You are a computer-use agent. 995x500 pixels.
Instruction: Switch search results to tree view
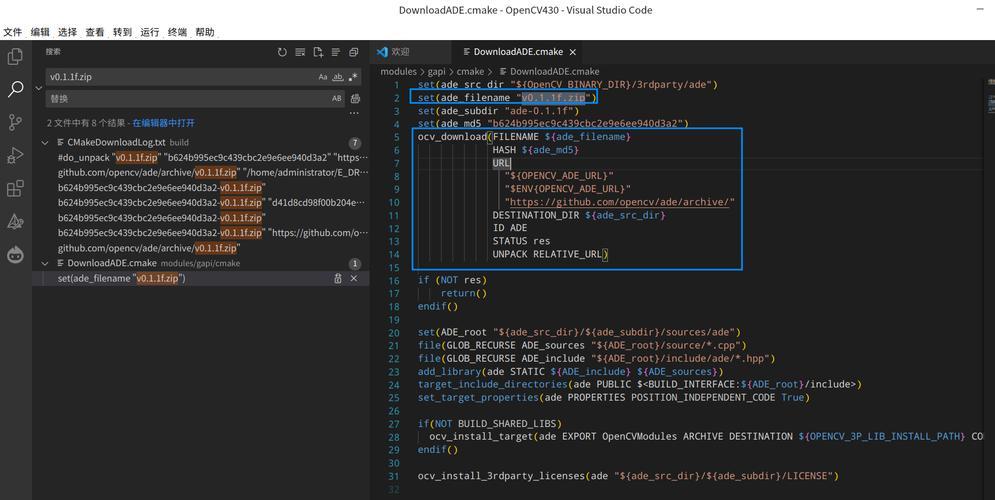(x=336, y=52)
